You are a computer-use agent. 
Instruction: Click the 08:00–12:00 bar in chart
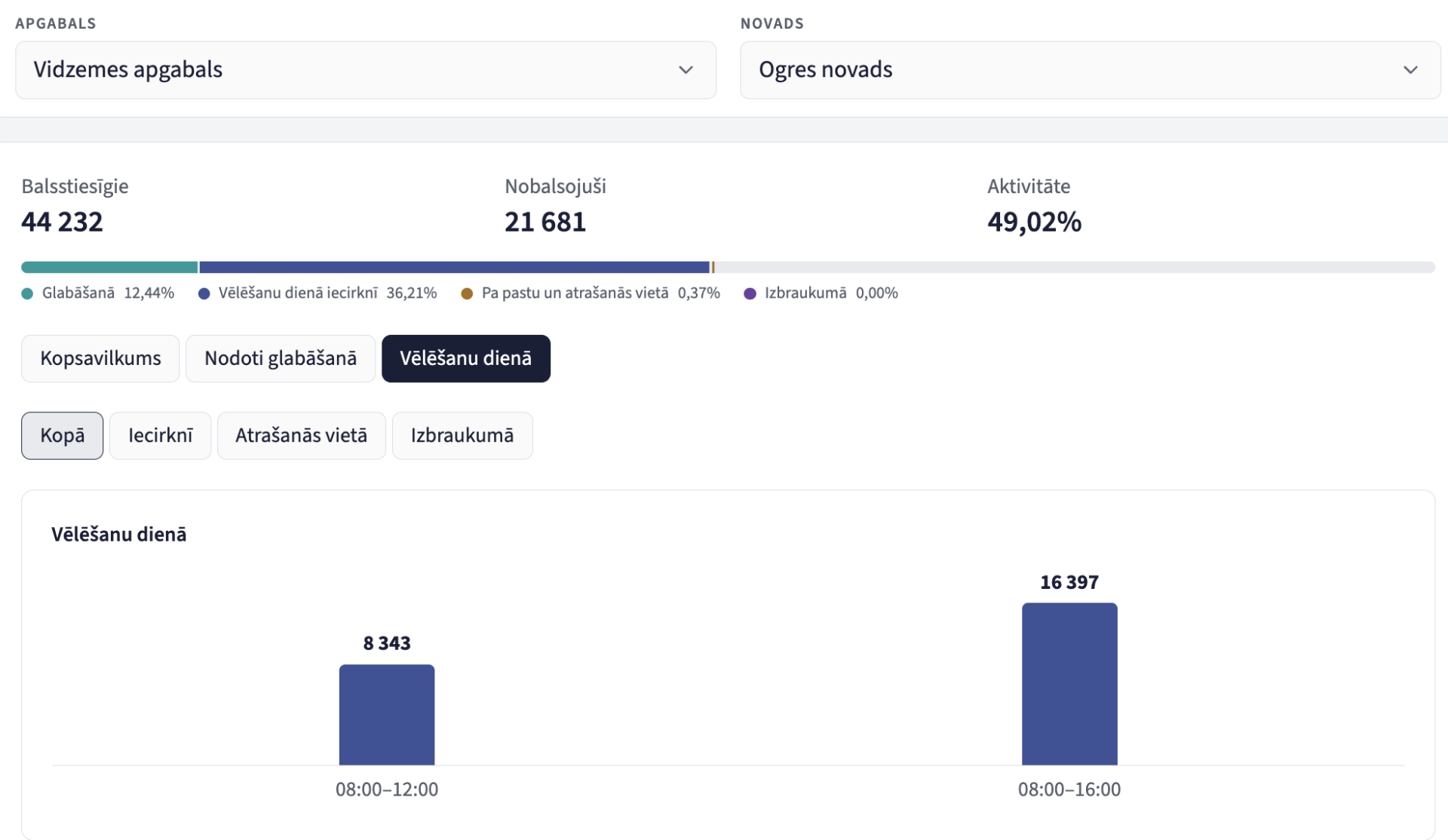(387, 715)
